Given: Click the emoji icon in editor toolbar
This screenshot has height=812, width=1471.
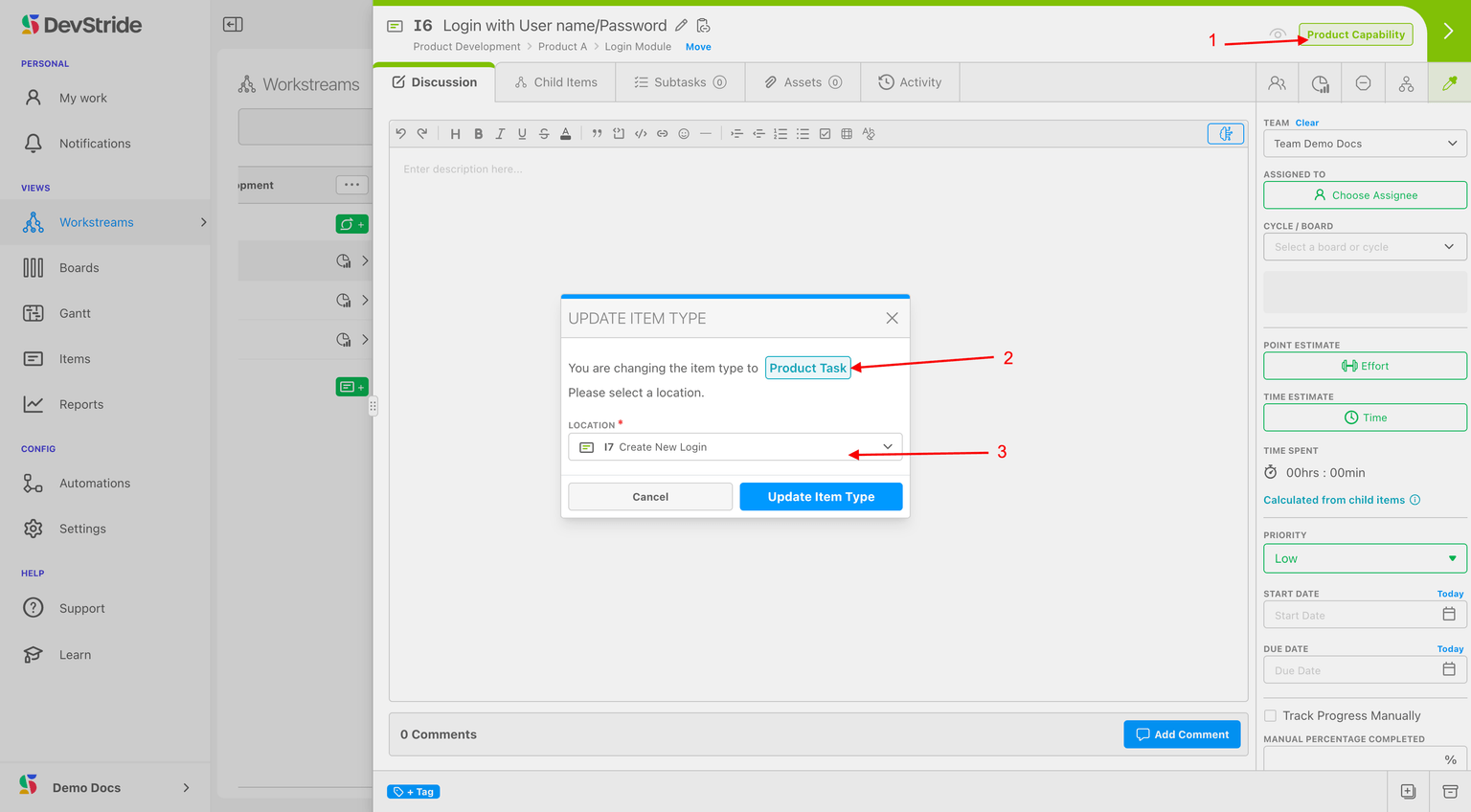Looking at the screenshot, I should 684,134.
